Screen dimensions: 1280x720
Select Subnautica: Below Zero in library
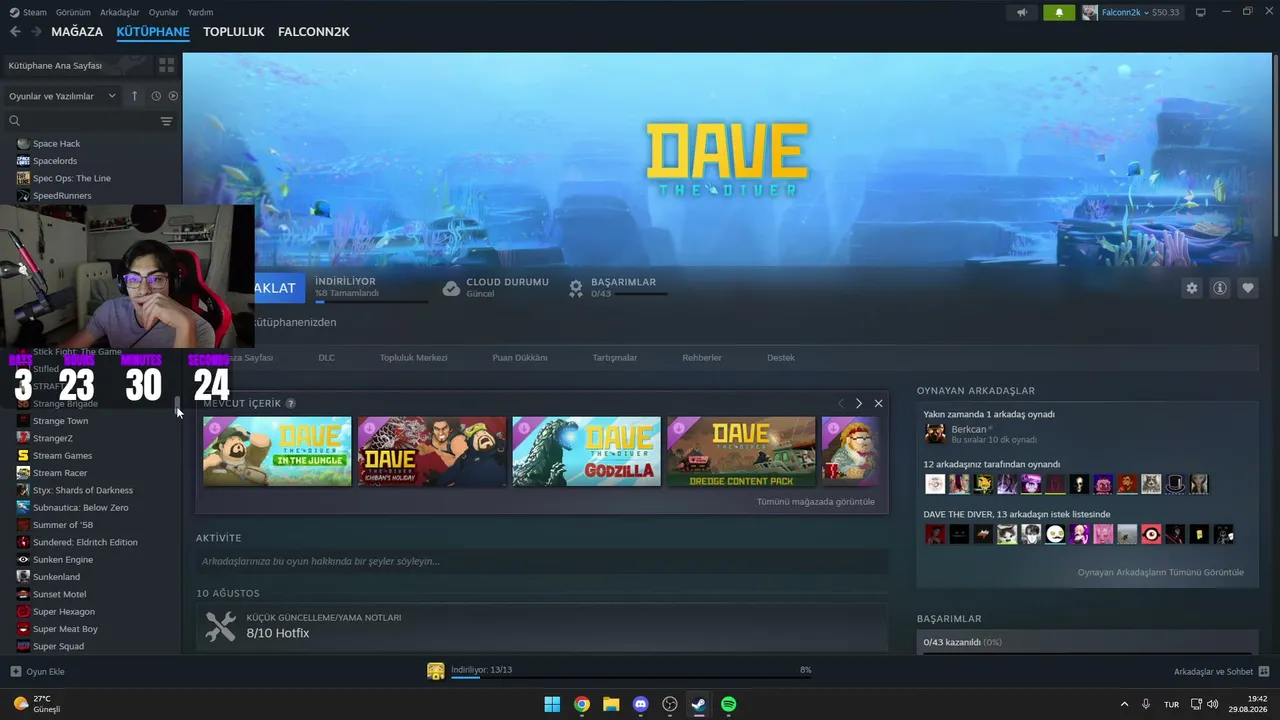tap(81, 507)
